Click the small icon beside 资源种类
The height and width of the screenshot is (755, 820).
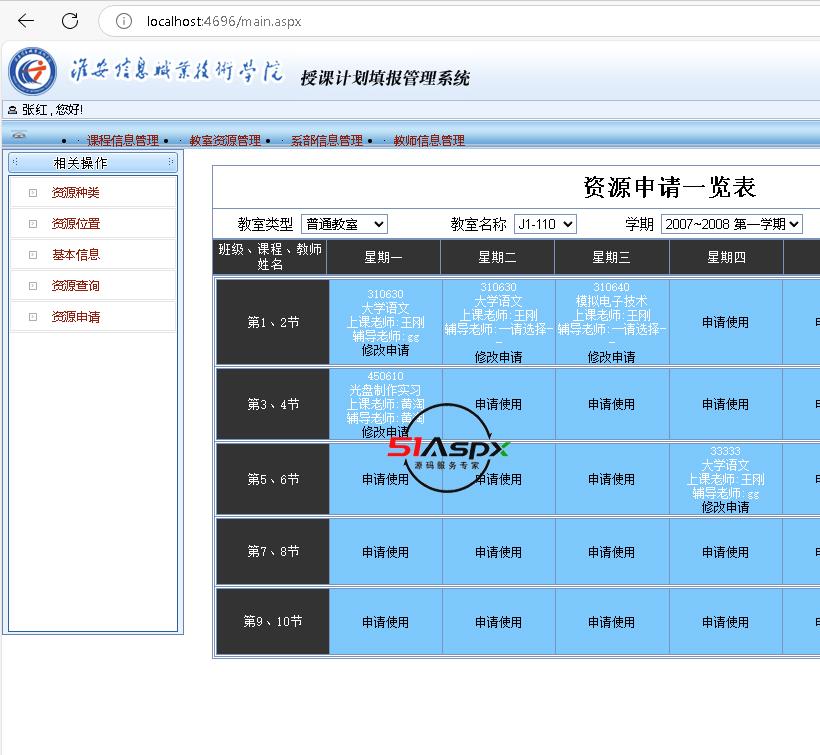click(33, 193)
